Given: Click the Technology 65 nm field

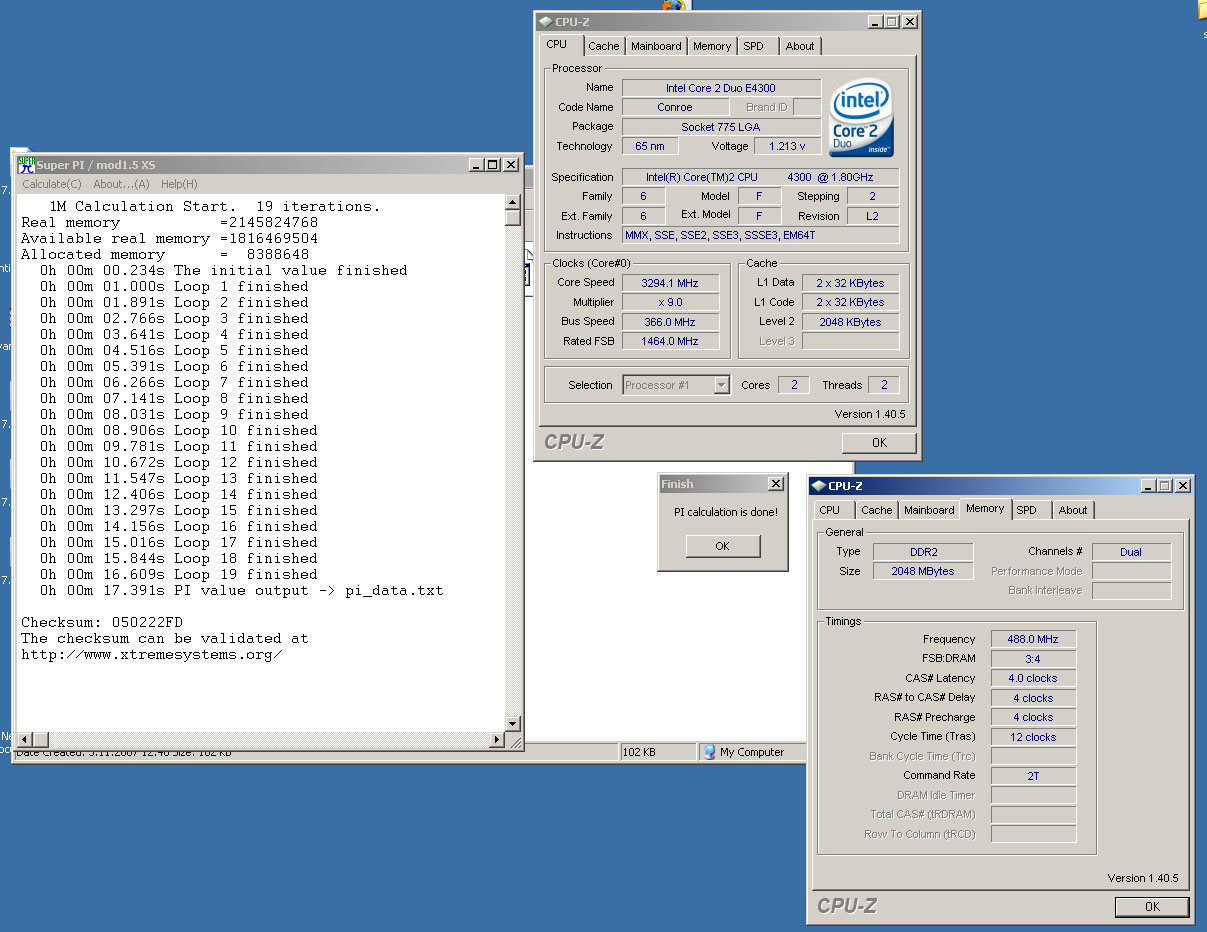Looking at the screenshot, I should click(x=650, y=146).
